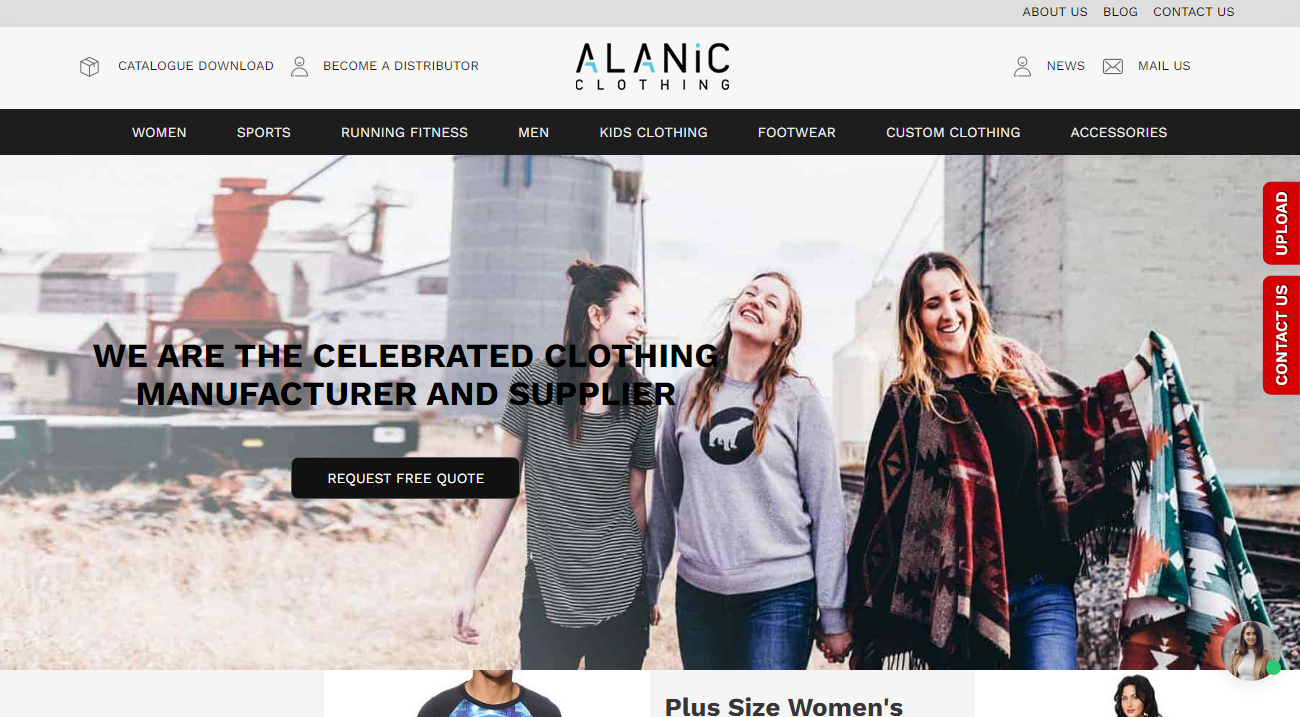Open the Footwear menu item
1300x717 pixels.
796,132
